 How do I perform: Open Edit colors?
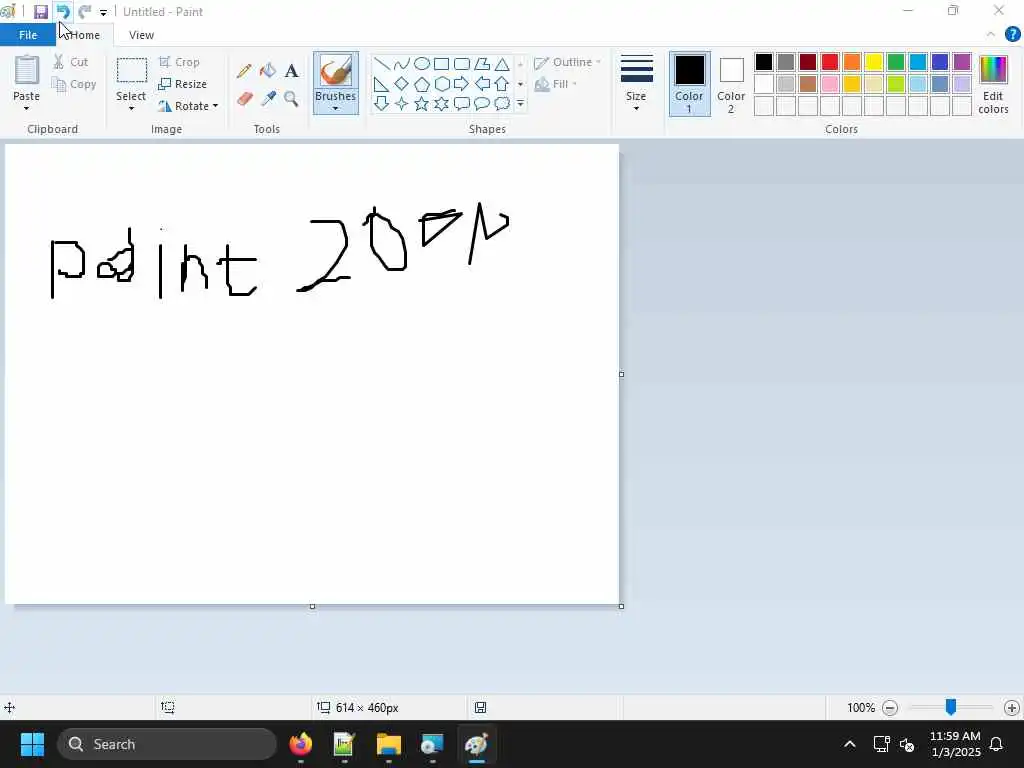(x=993, y=84)
